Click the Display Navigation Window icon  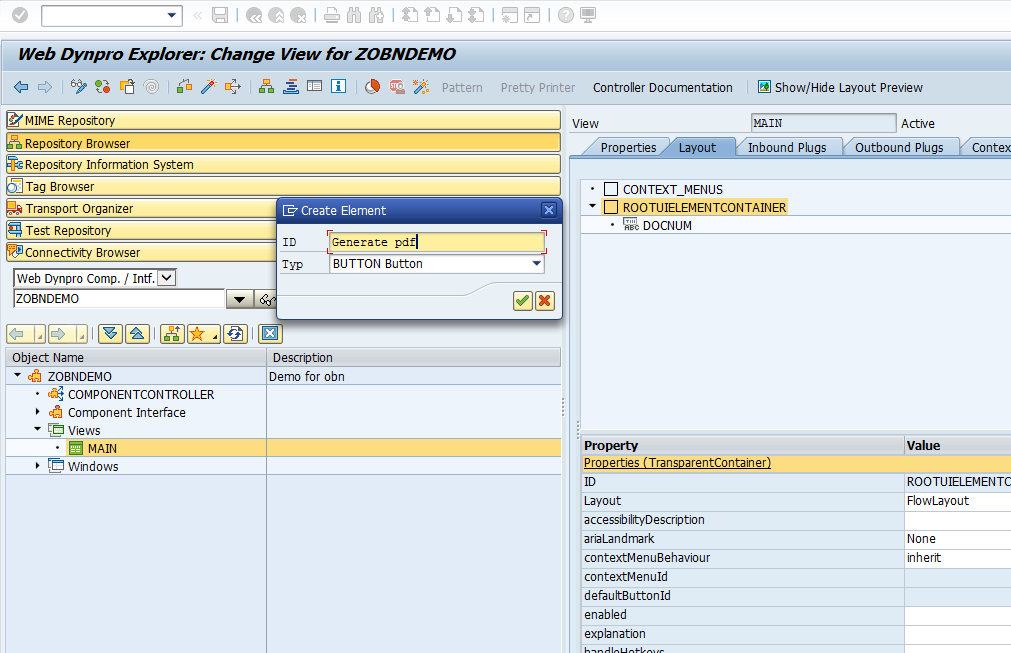(291, 87)
